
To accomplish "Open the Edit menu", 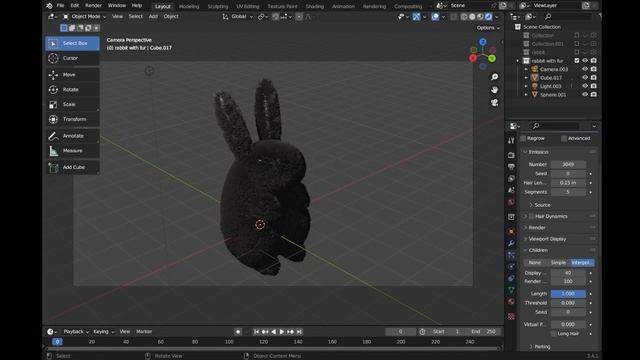I will coord(75,6).
